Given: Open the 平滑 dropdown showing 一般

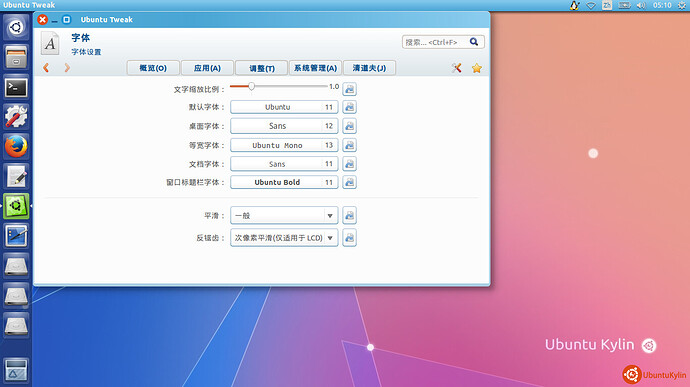Looking at the screenshot, I should coord(284,216).
